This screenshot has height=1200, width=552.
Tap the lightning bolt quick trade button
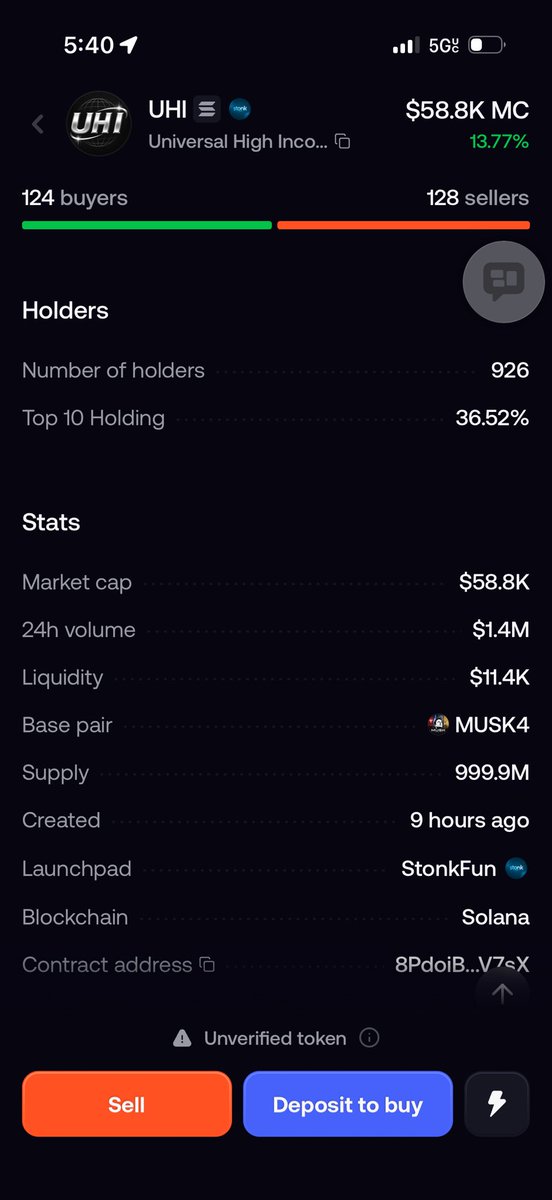pyautogui.click(x=496, y=1104)
